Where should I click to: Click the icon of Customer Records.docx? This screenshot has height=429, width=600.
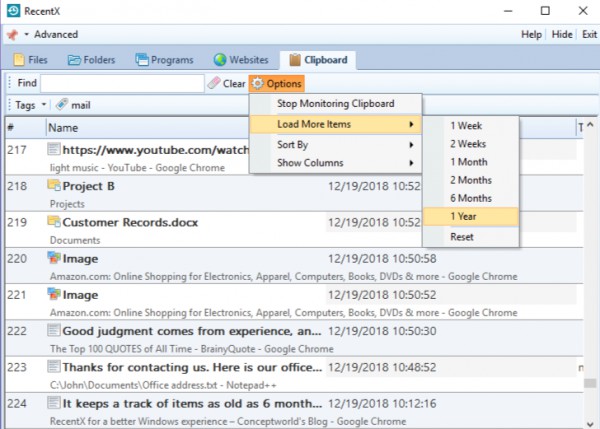pyautogui.click(x=54, y=222)
